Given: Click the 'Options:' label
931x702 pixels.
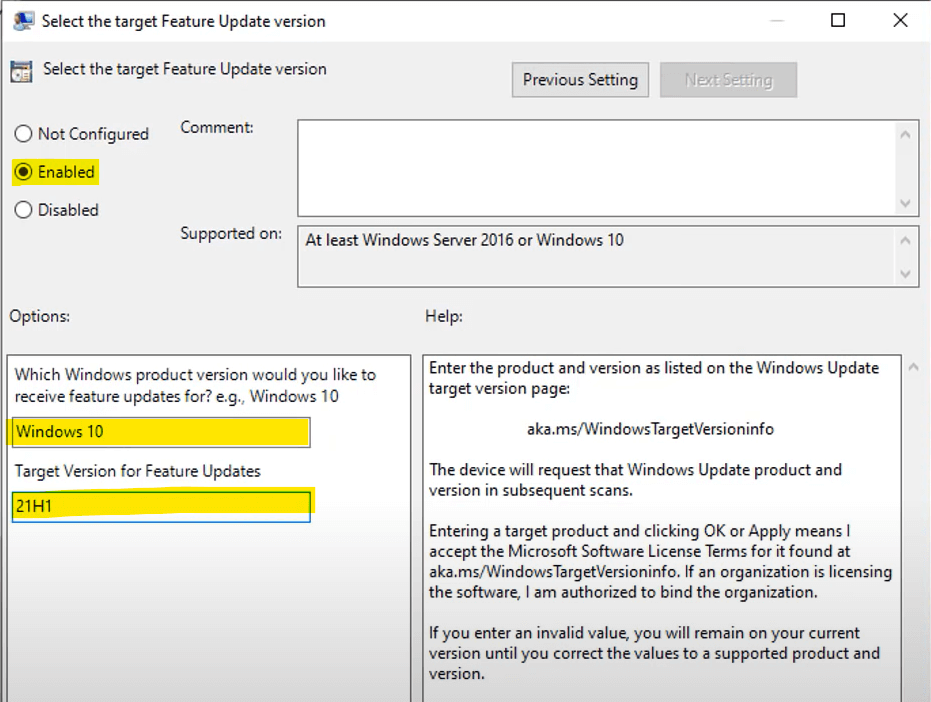Looking at the screenshot, I should [x=40, y=316].
